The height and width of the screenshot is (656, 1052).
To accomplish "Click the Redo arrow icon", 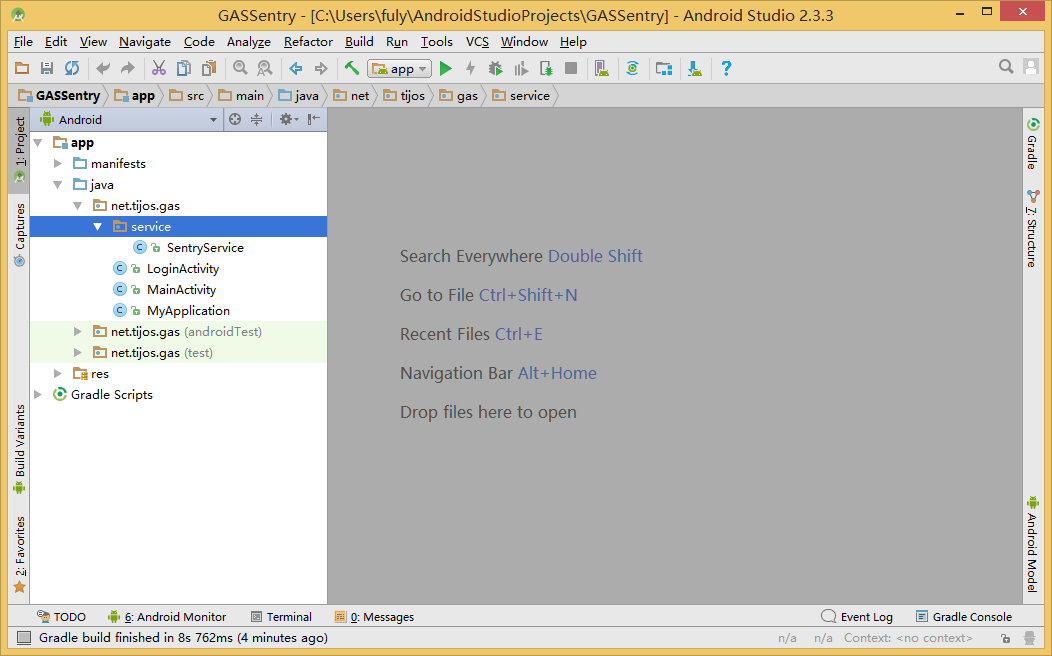I will point(127,68).
